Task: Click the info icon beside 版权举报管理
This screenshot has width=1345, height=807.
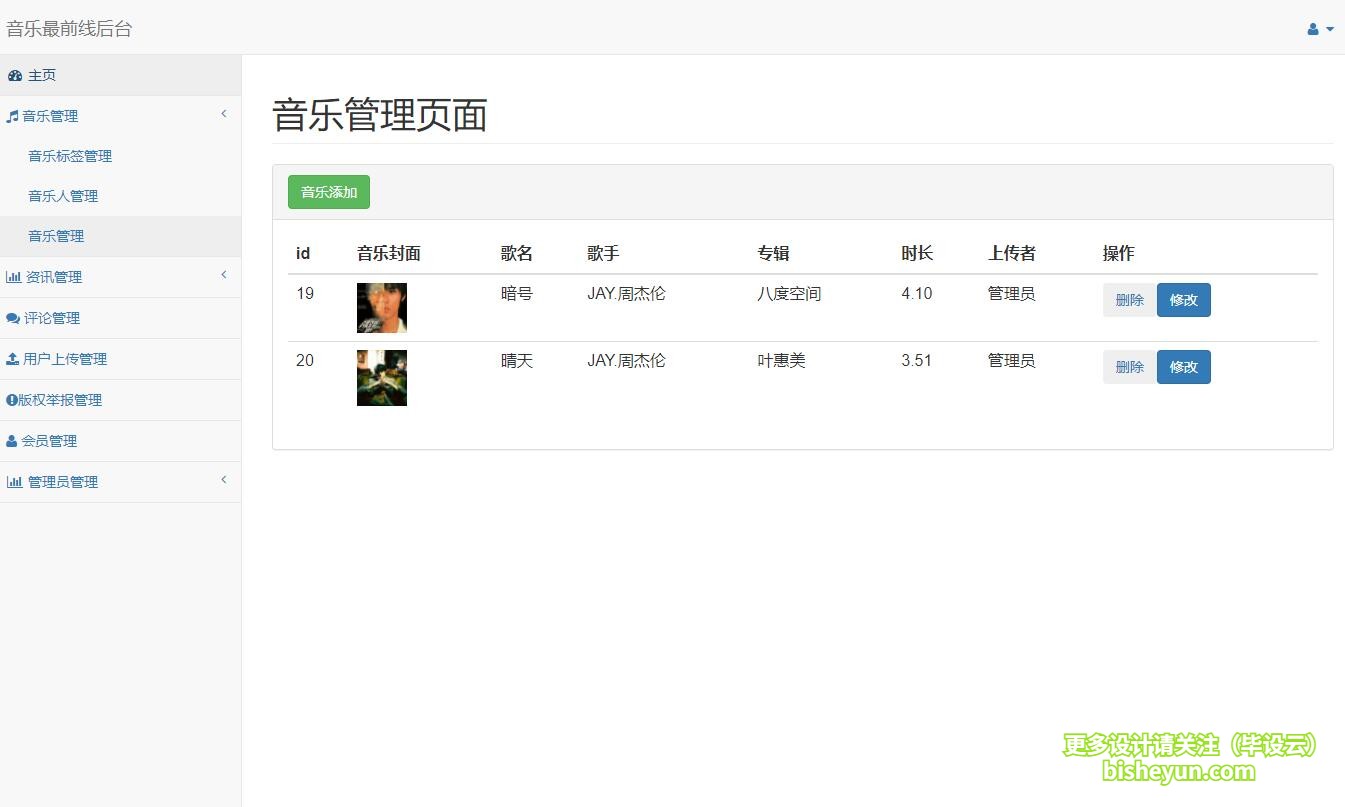Action: (x=10, y=399)
